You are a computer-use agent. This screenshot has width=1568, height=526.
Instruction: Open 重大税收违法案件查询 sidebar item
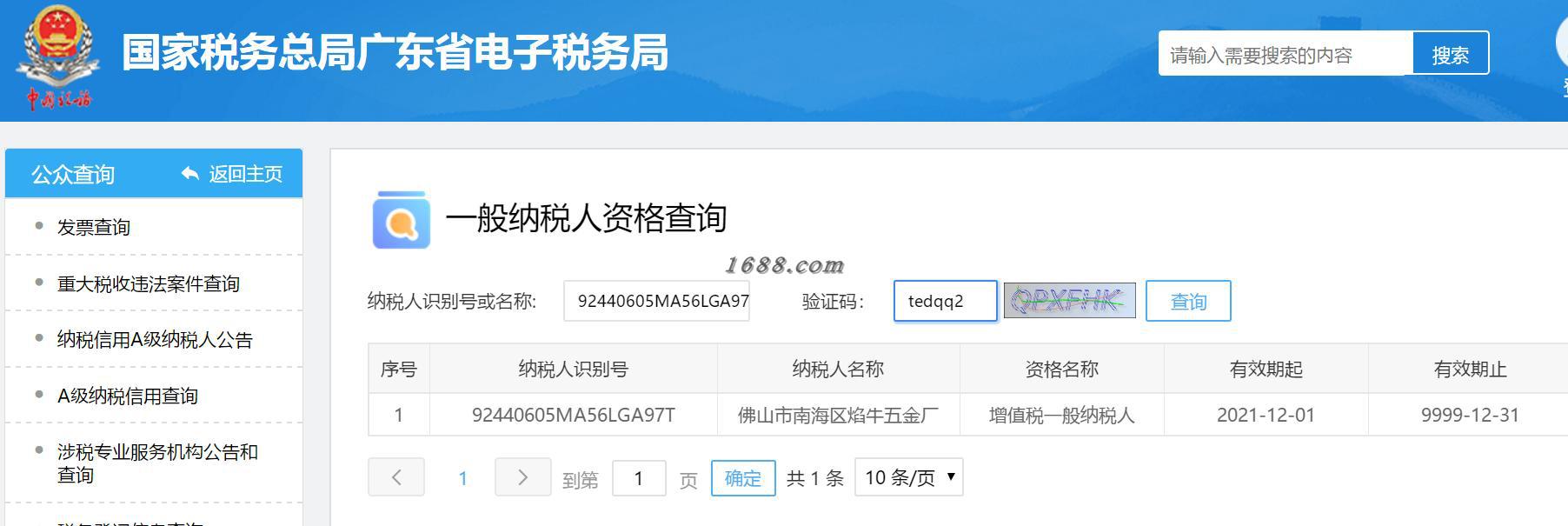click(149, 283)
